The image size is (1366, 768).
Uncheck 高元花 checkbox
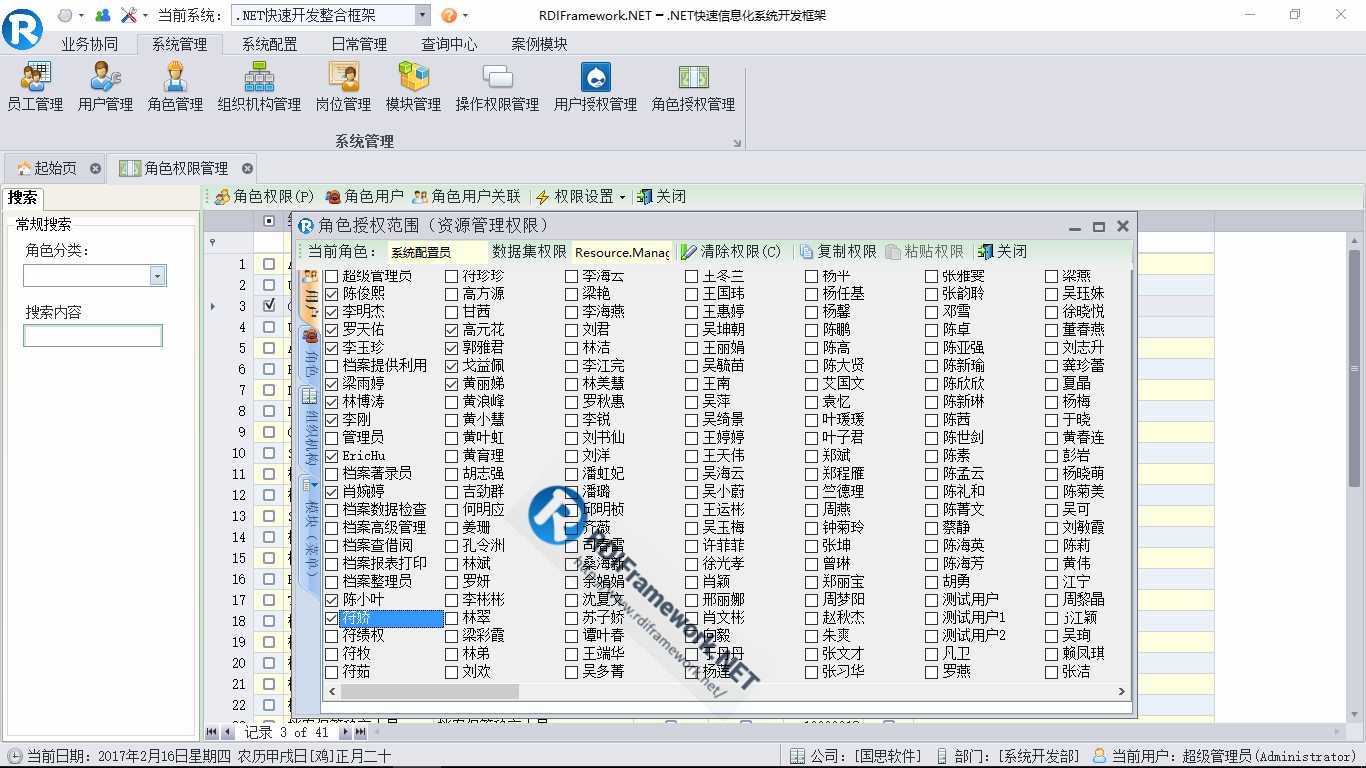(x=452, y=330)
